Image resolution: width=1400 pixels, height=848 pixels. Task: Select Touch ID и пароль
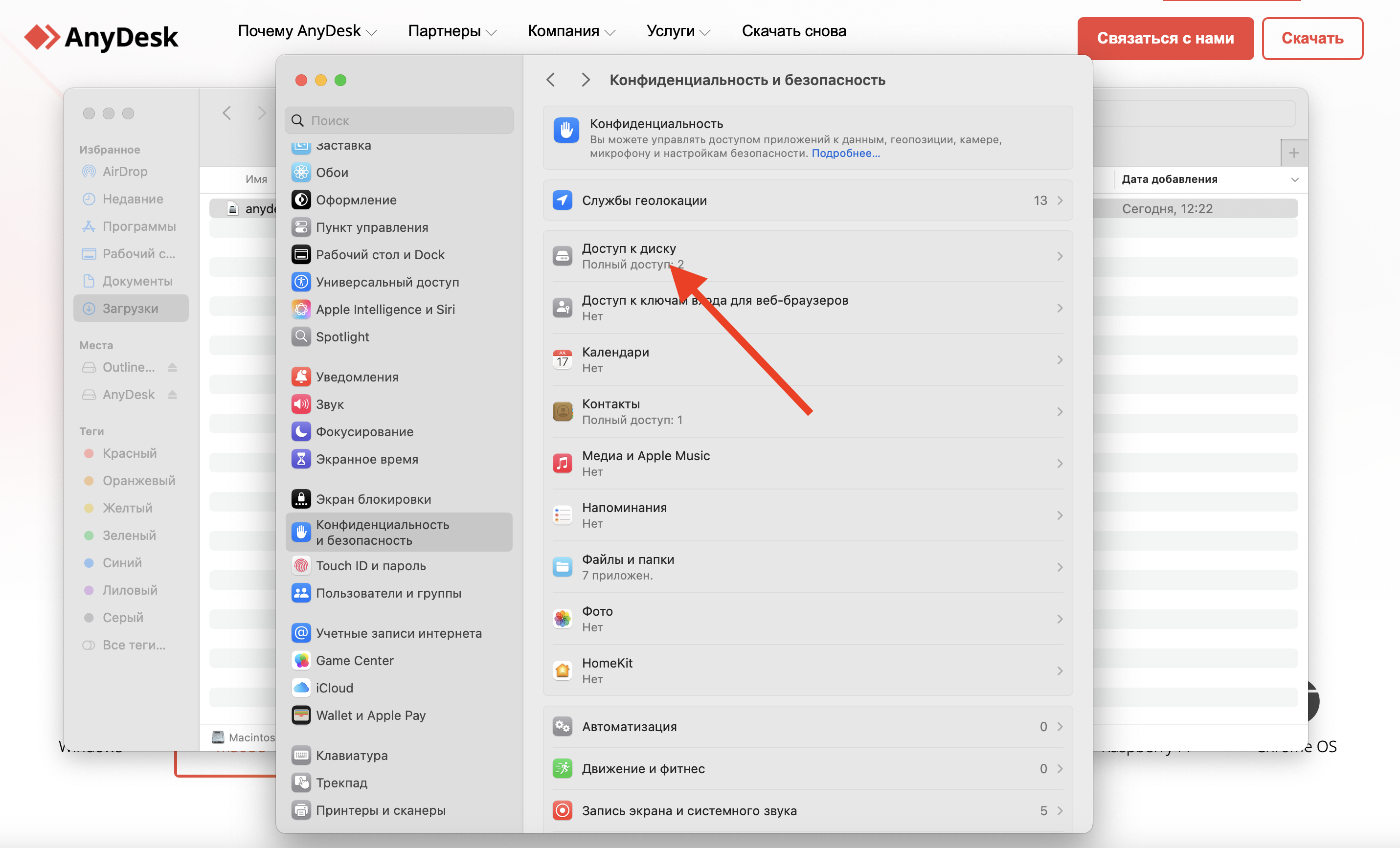(x=400, y=566)
